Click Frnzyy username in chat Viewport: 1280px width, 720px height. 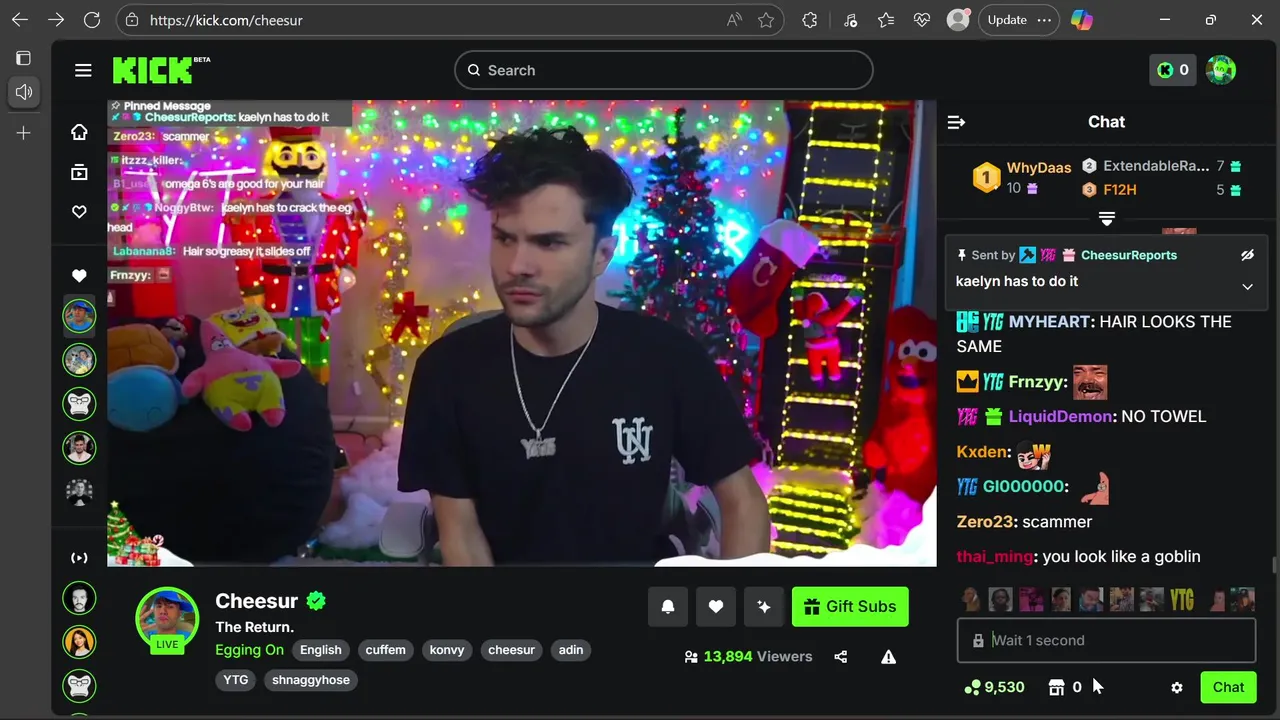coord(1036,382)
